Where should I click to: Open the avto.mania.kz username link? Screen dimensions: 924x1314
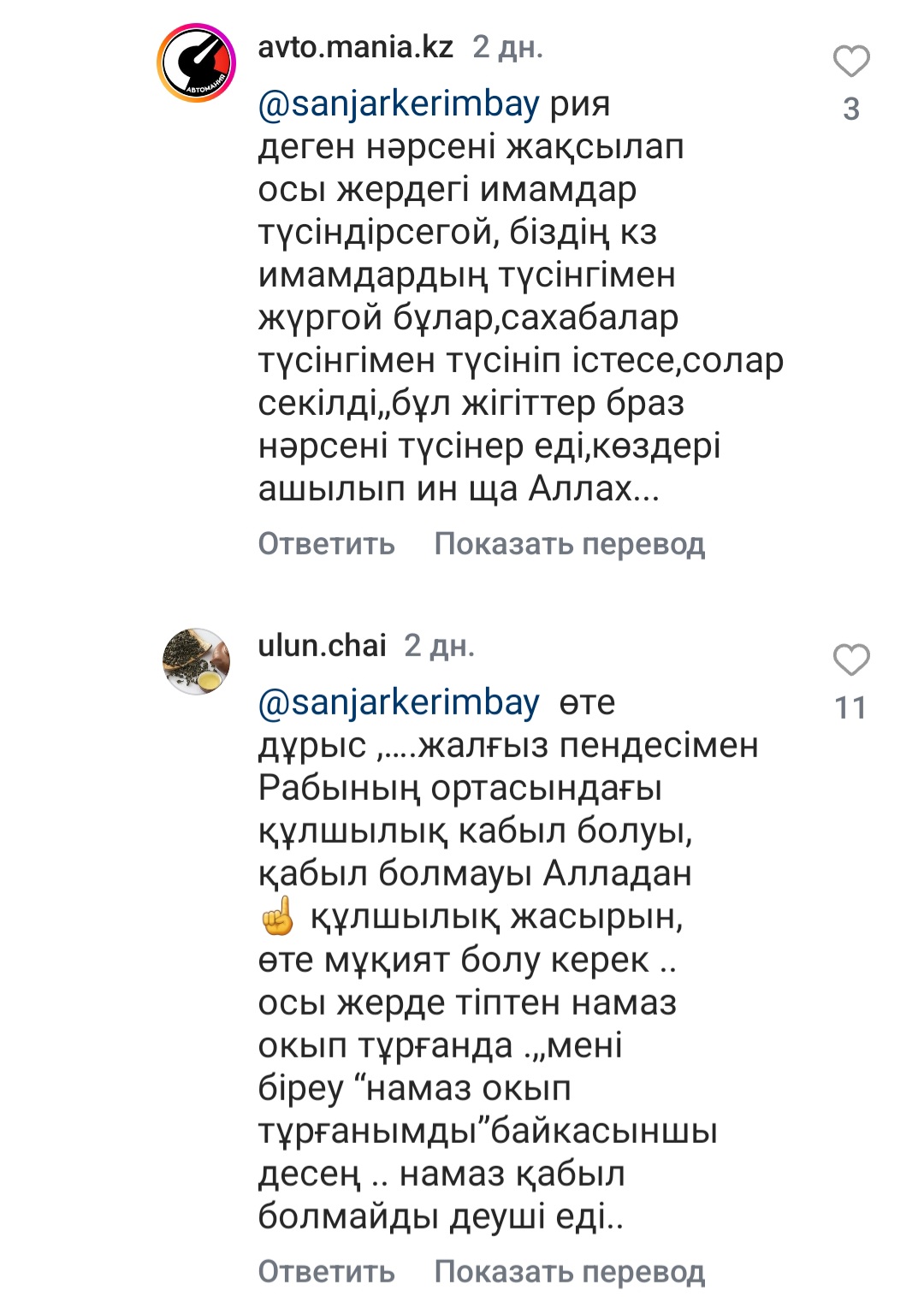click(x=356, y=47)
